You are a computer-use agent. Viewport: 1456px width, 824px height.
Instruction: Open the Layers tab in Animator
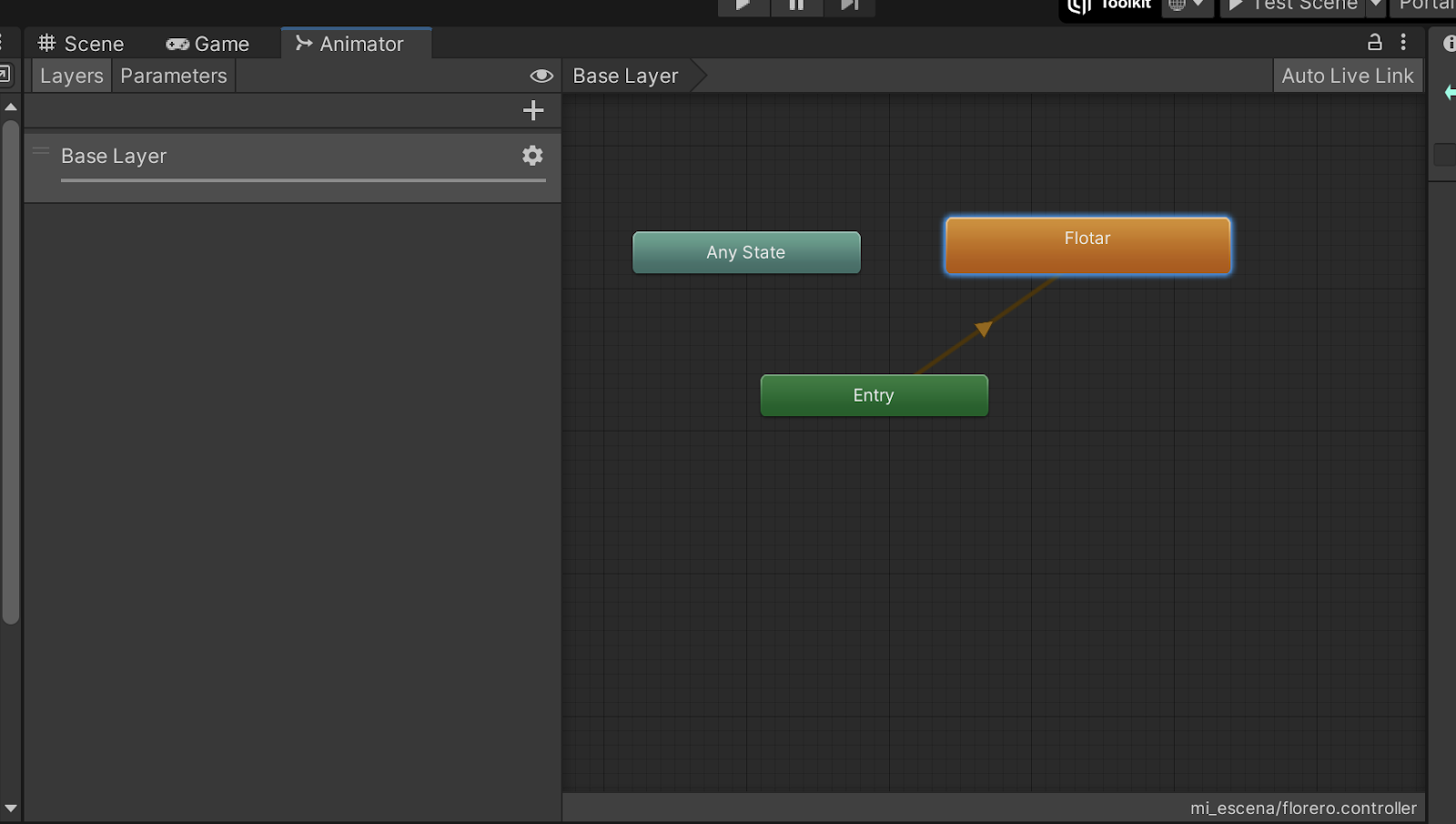point(72,76)
